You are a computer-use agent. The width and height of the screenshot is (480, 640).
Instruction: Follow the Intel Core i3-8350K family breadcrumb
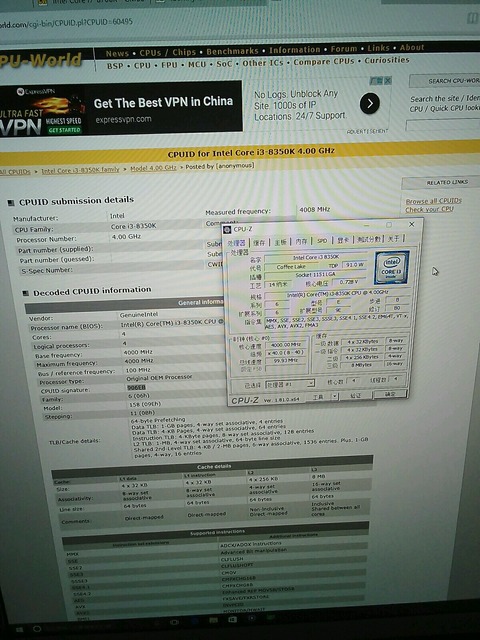(80, 170)
